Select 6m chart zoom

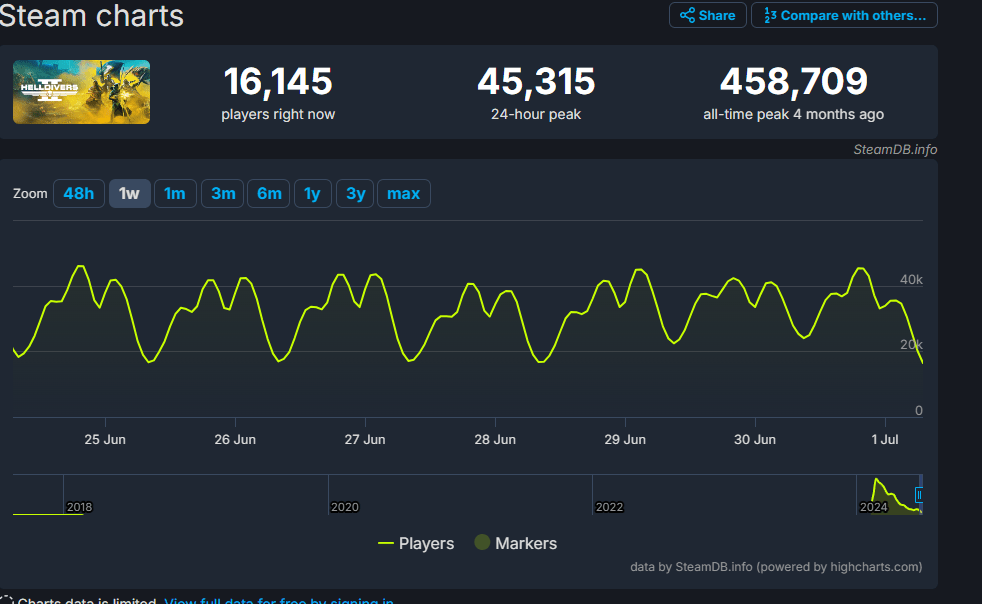click(269, 194)
